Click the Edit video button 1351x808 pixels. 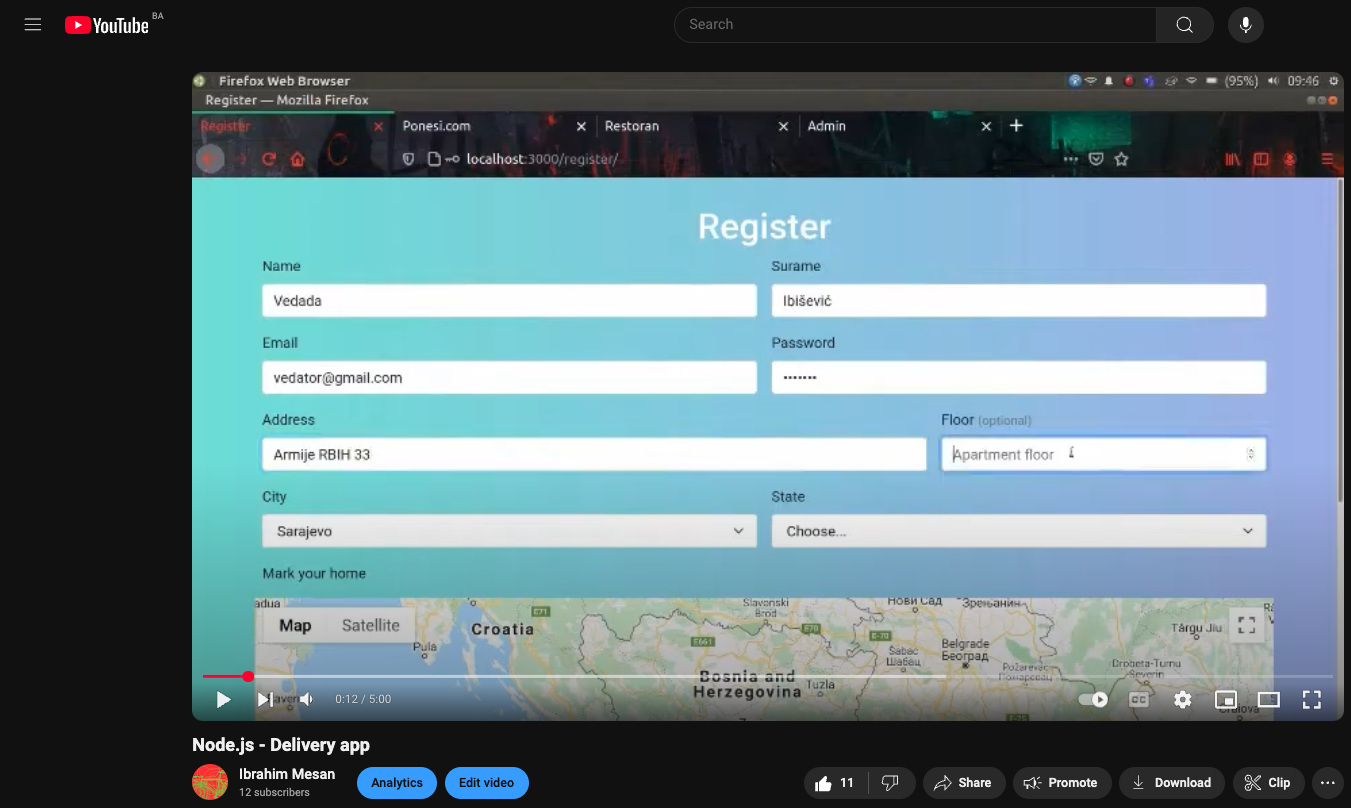click(x=487, y=783)
